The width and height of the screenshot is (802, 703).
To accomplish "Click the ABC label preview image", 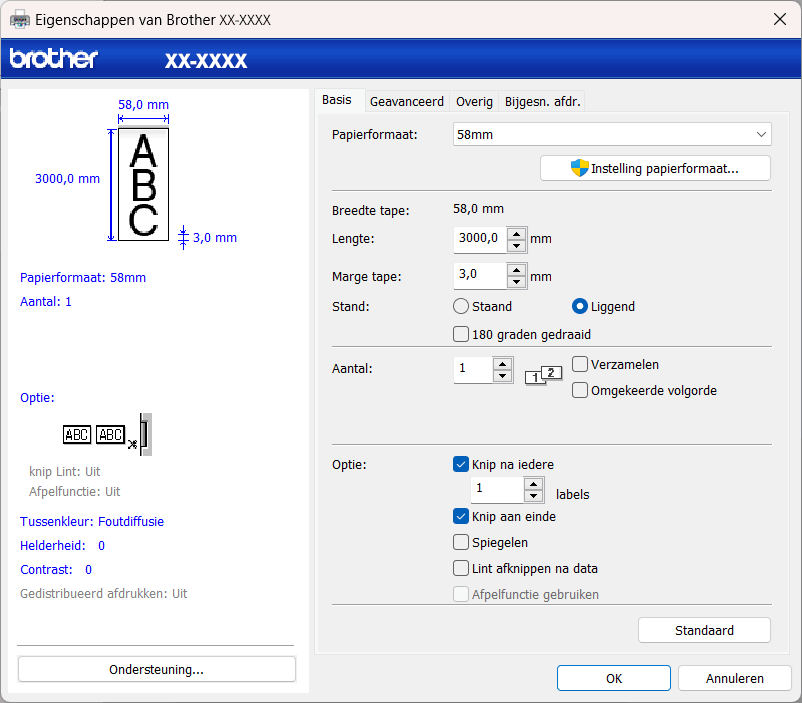I will (143, 184).
